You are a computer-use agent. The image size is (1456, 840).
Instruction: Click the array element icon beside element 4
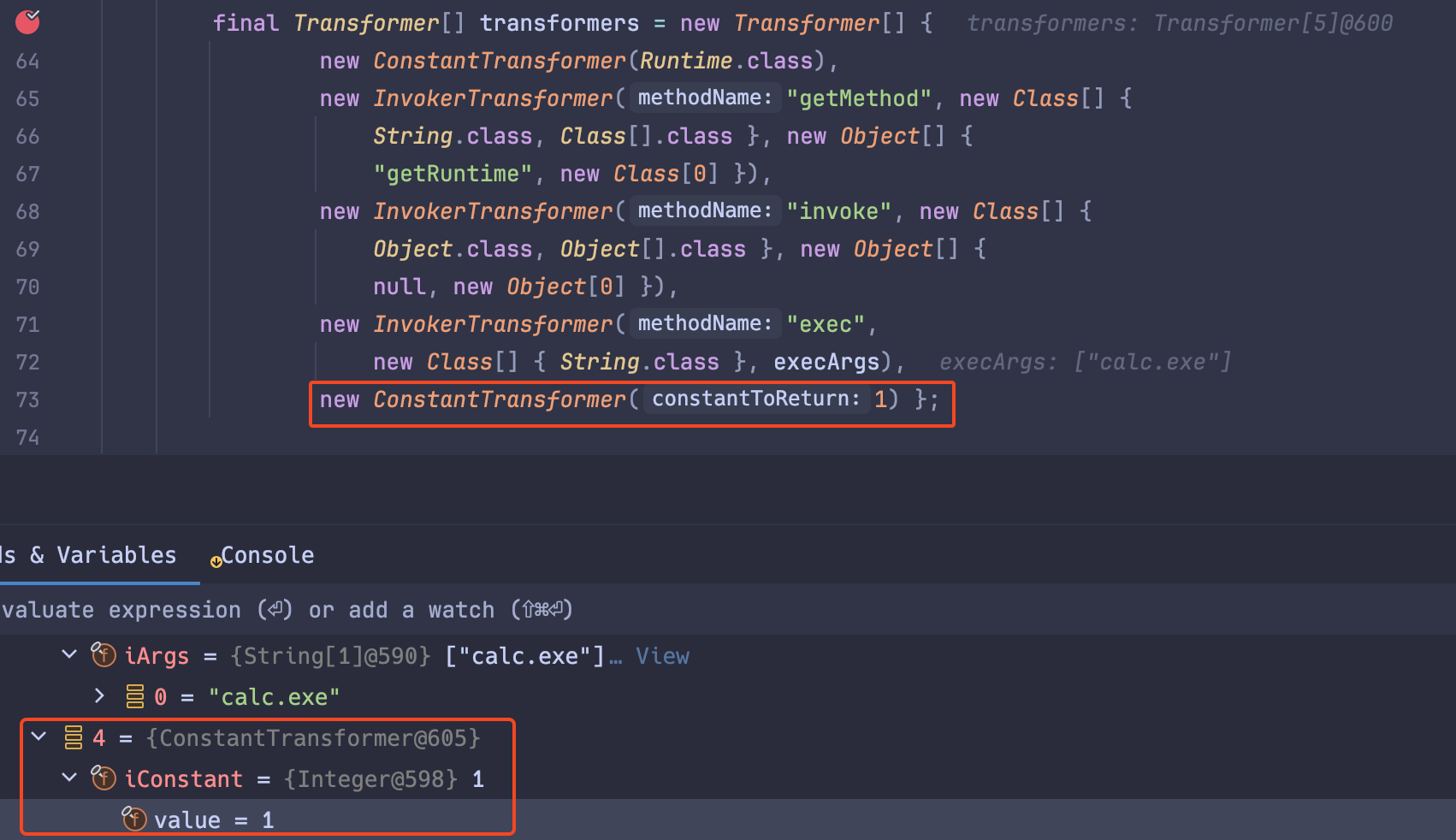(x=72, y=737)
